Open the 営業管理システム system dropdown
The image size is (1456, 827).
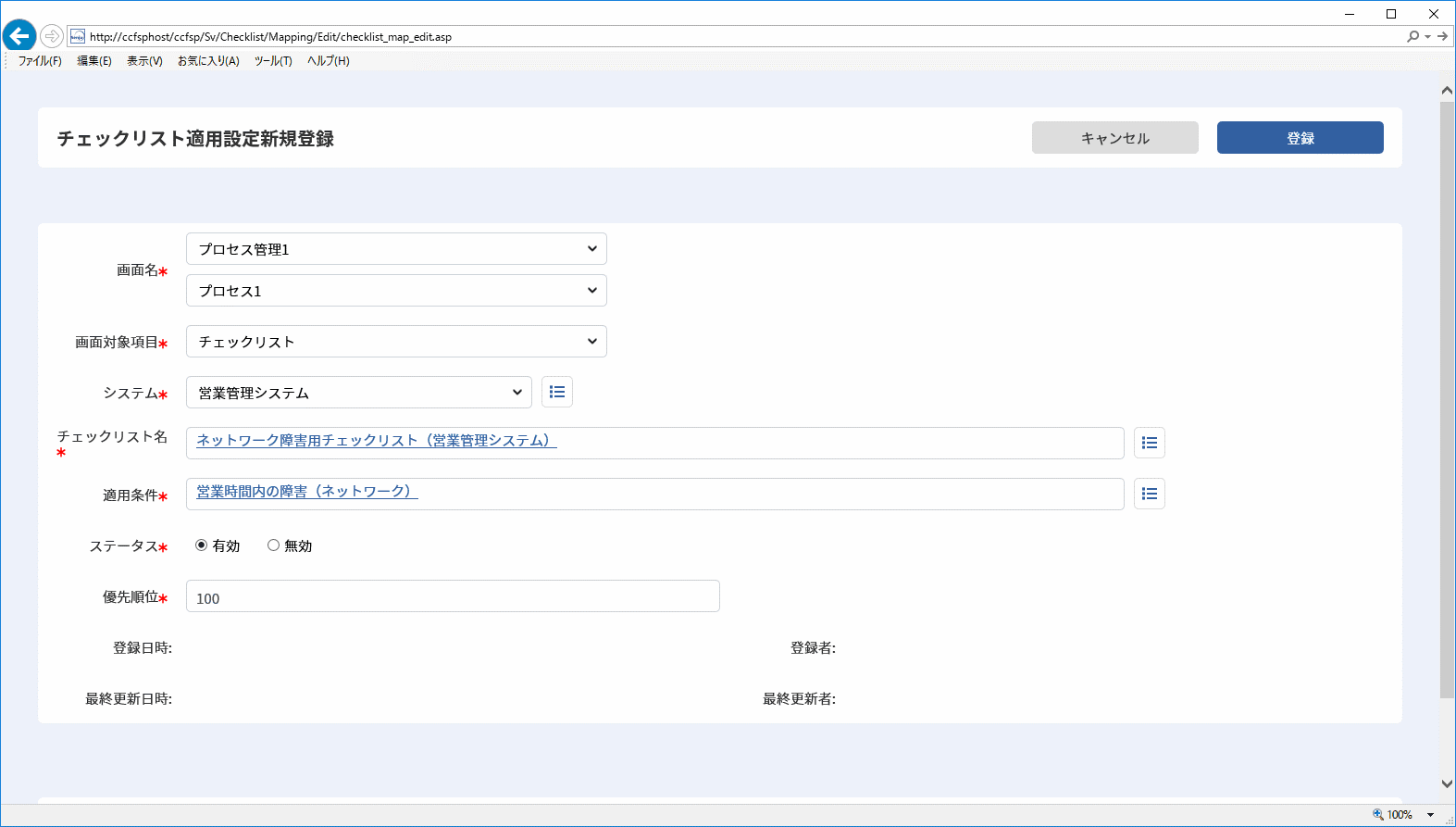pos(359,393)
